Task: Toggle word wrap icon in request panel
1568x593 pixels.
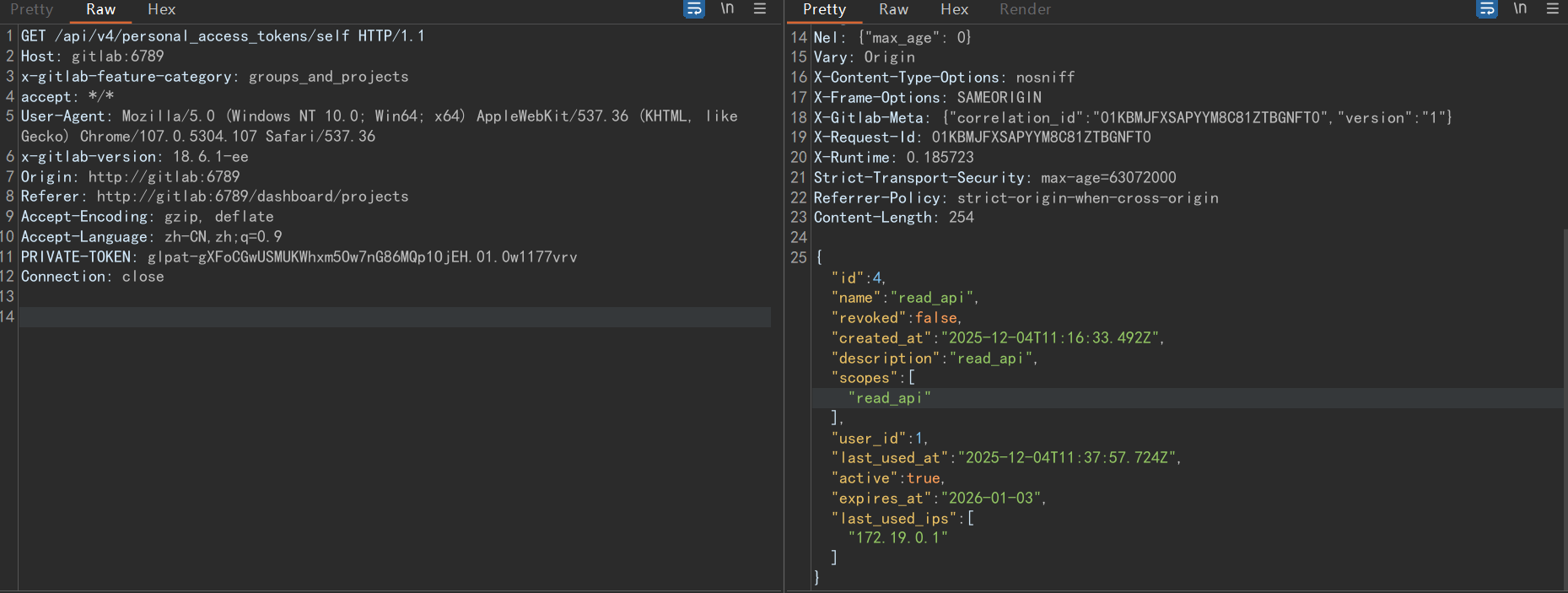Action: [x=694, y=9]
